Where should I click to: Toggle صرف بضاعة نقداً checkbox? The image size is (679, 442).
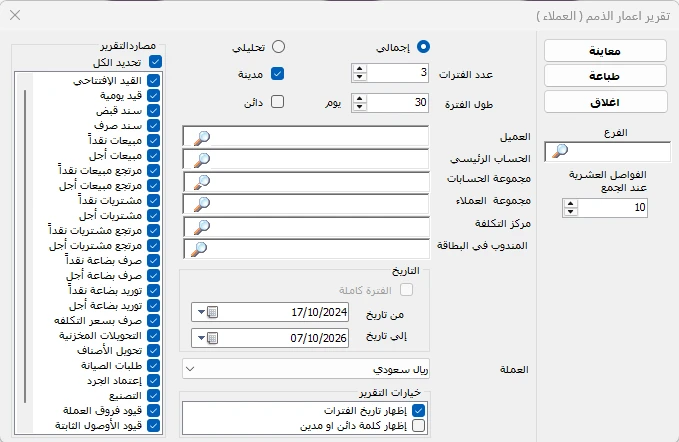[x=153, y=260]
